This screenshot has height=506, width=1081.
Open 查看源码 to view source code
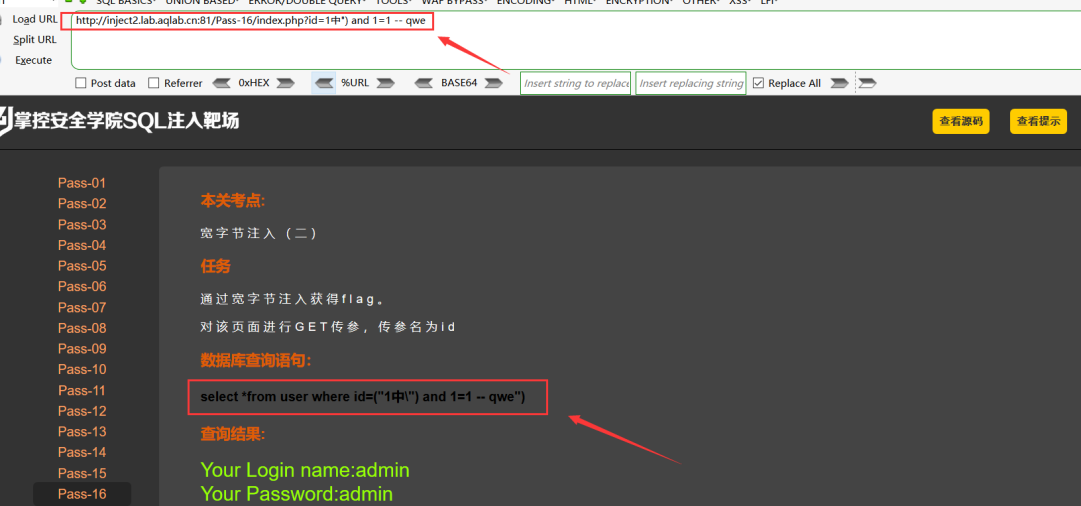(961, 121)
